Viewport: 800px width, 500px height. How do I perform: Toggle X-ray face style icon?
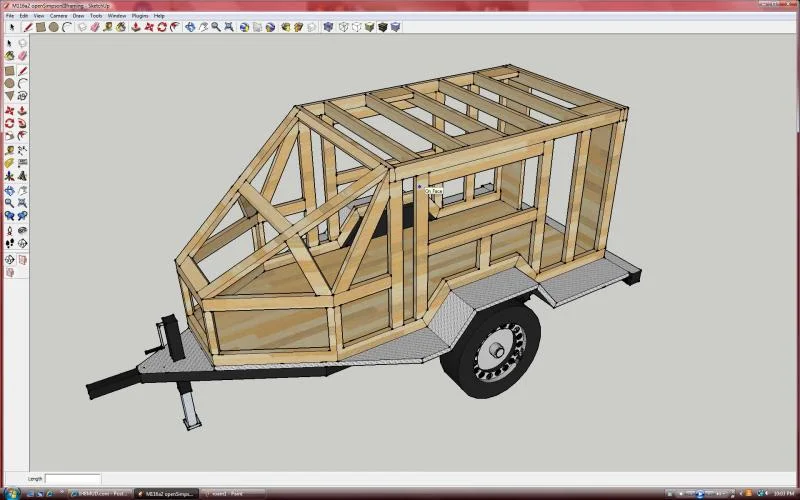[328, 27]
